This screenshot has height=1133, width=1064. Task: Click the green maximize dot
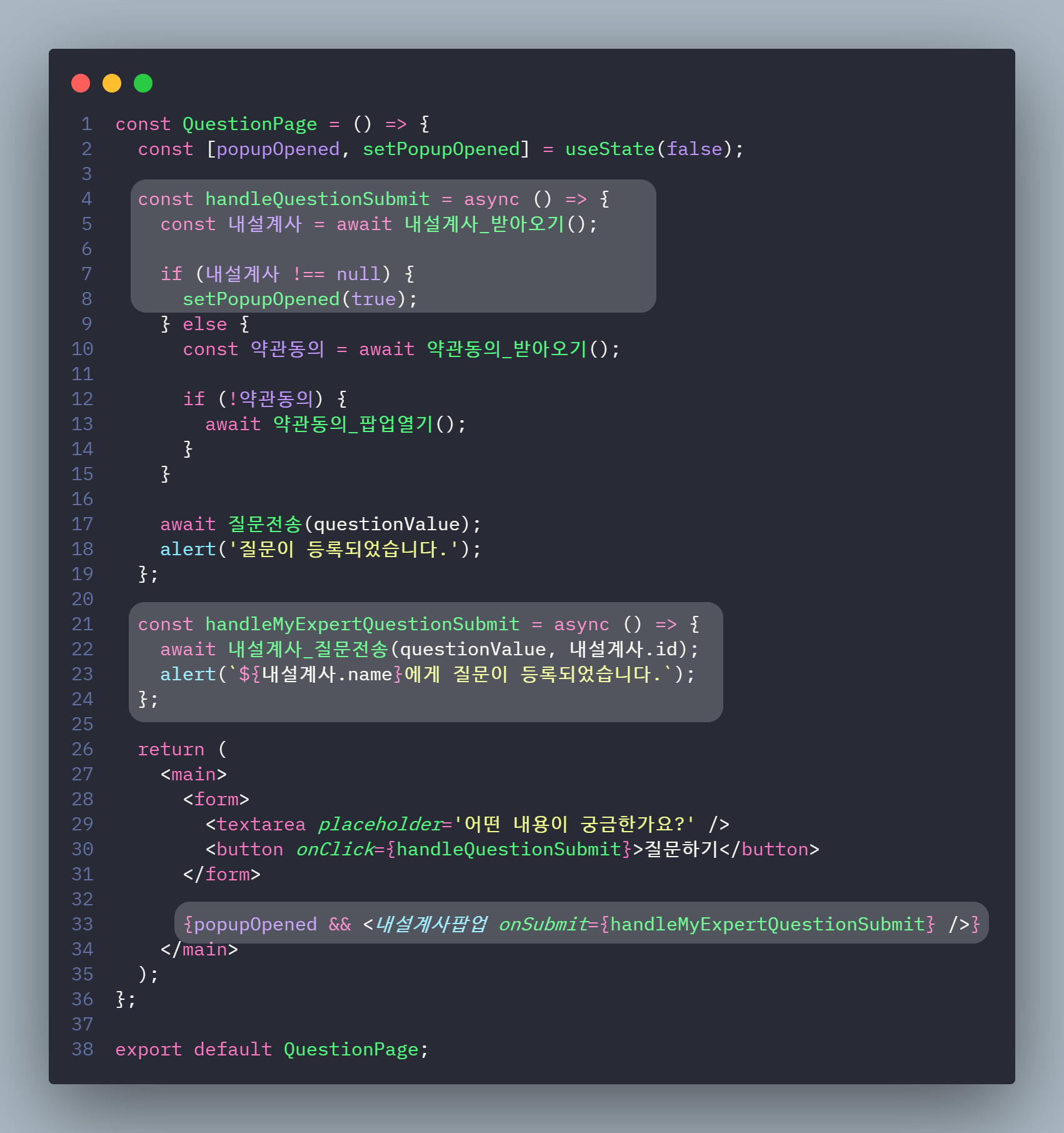click(x=143, y=83)
